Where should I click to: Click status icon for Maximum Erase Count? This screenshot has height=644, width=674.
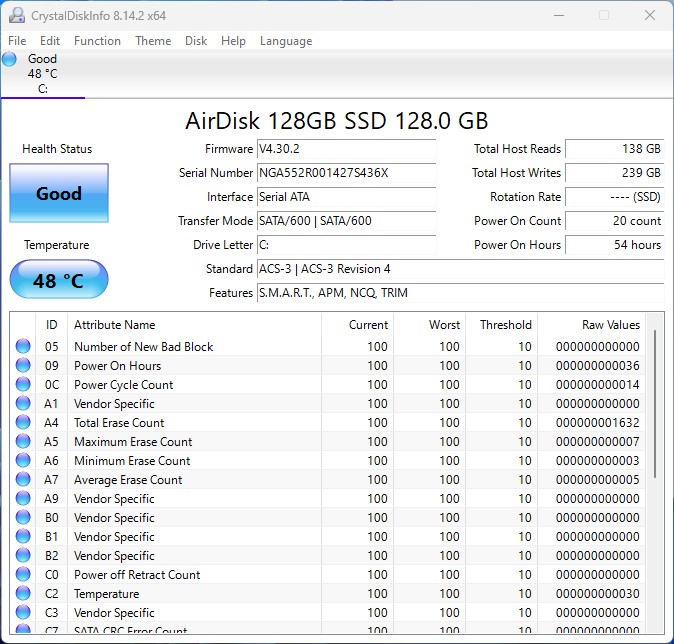(23, 441)
